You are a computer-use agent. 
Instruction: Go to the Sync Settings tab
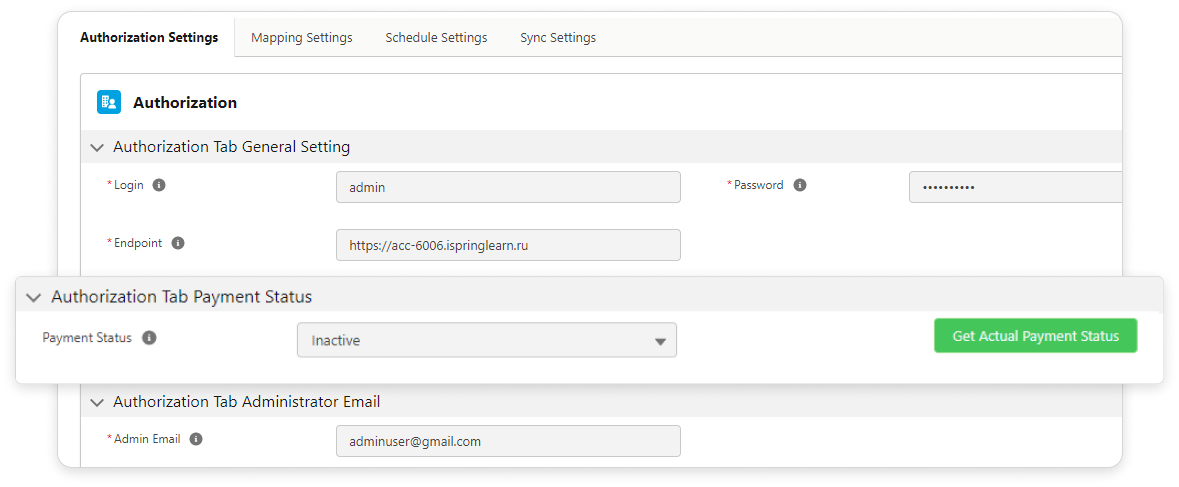tap(558, 38)
